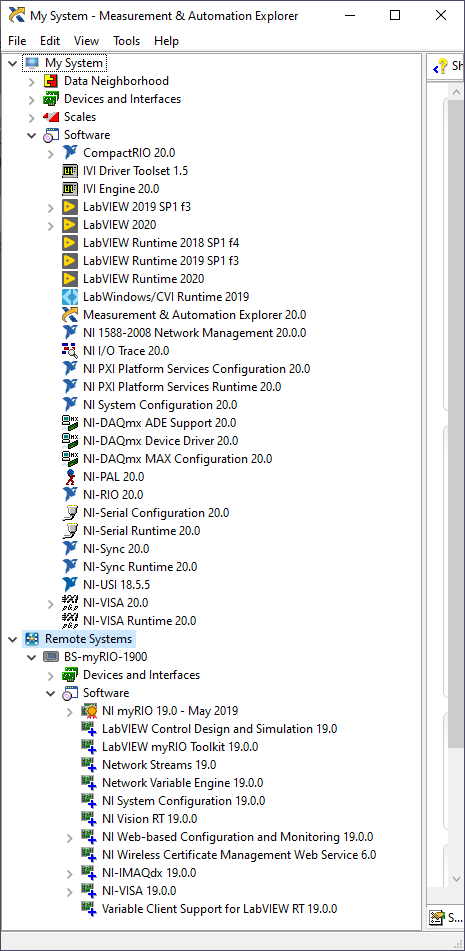465x951 pixels.
Task: Select LabVIEW Runtime 2019 SP1 f3 entry
Action: tap(161, 261)
